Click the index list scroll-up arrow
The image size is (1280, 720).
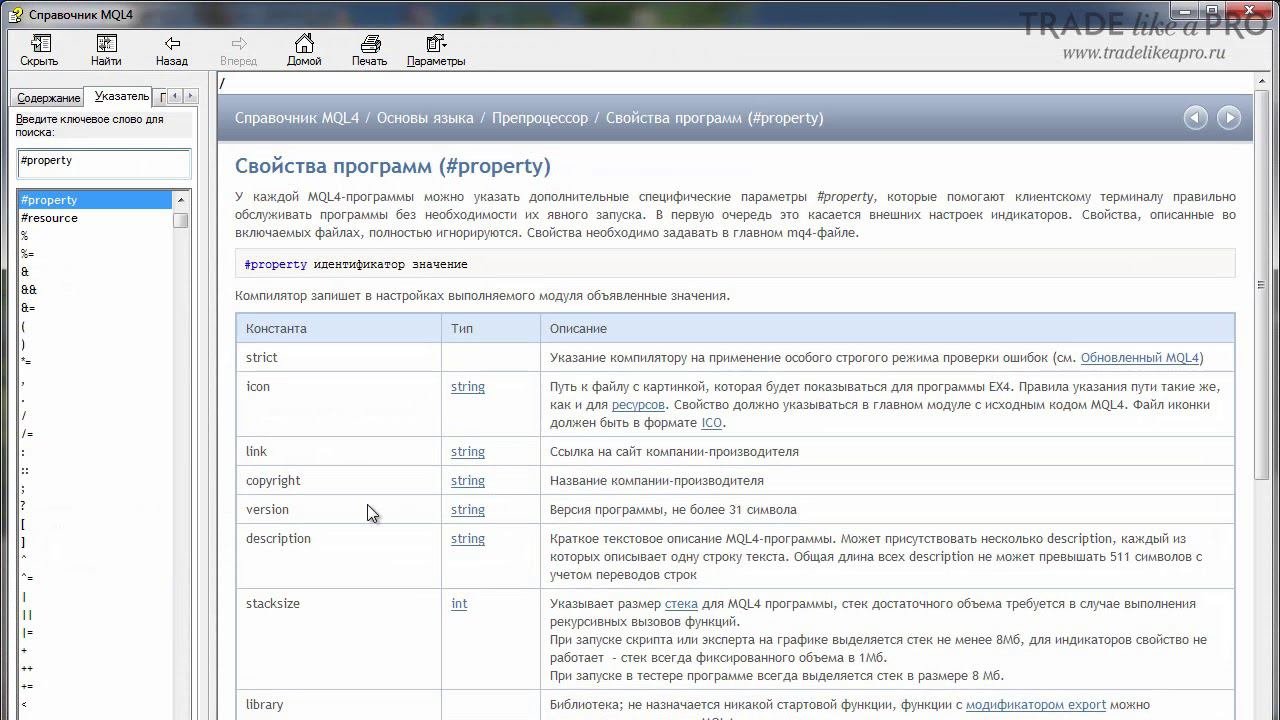[x=180, y=200]
